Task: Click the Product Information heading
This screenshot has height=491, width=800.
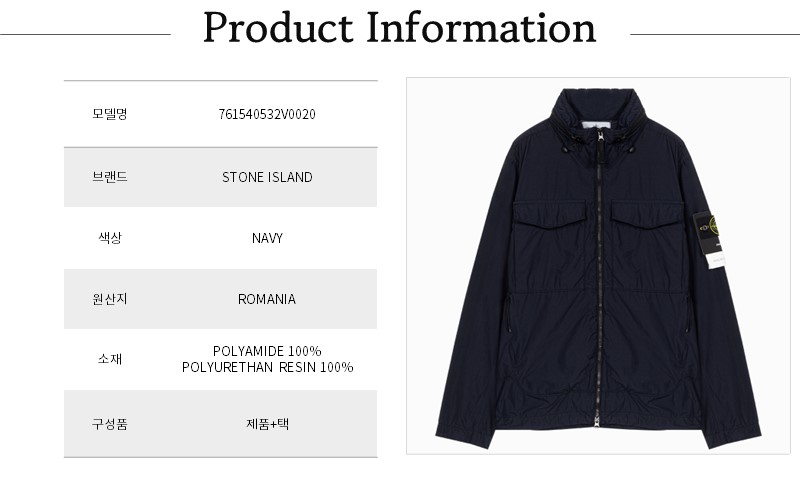Action: pos(400,30)
